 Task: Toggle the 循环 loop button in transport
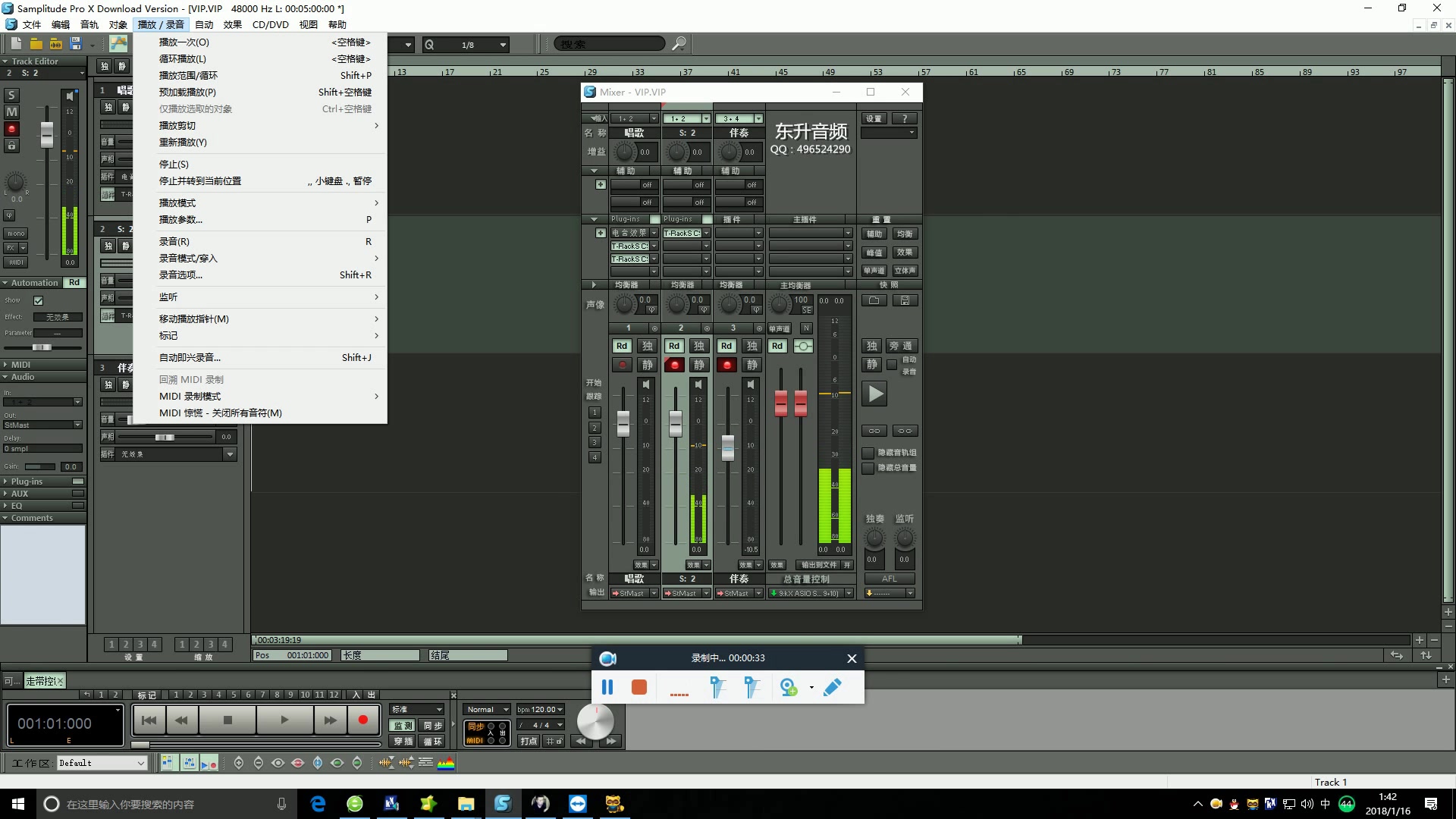pyautogui.click(x=432, y=741)
